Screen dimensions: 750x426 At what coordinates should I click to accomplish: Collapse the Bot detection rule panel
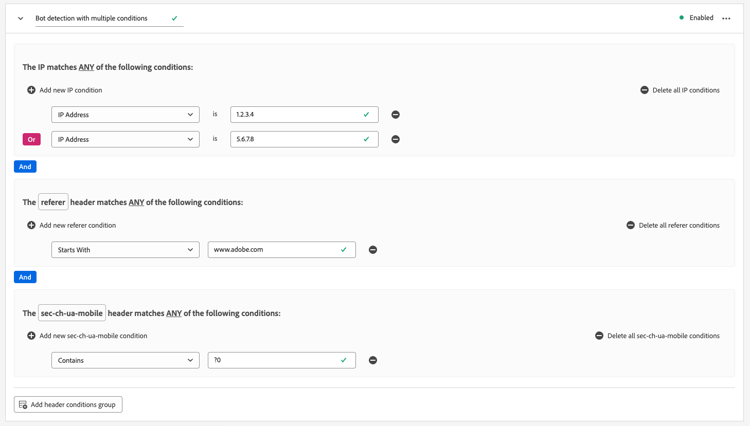pyautogui.click(x=20, y=18)
